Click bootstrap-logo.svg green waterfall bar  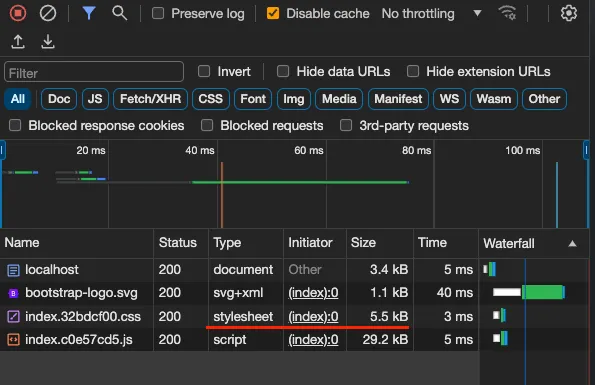[x=543, y=292]
